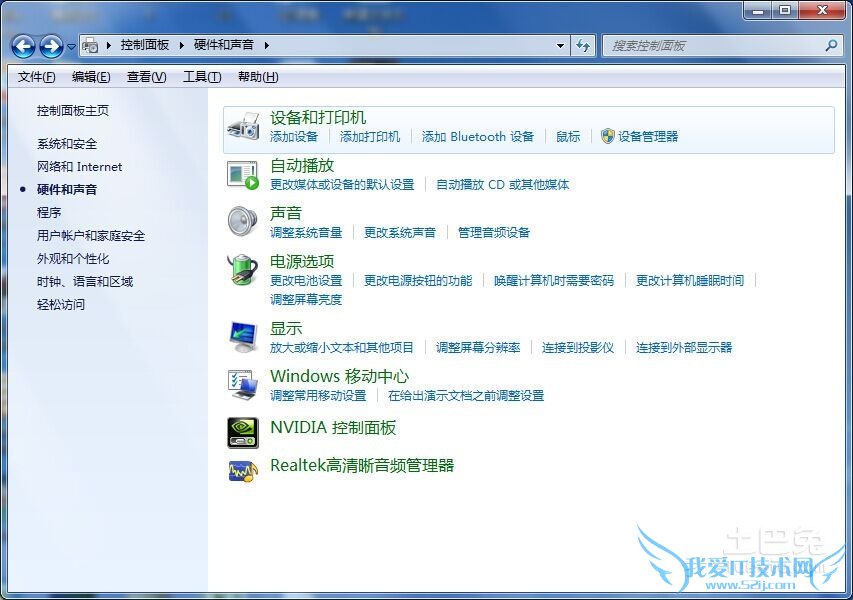Click the 电源选项 battery icon
The image size is (853, 600).
point(243,269)
